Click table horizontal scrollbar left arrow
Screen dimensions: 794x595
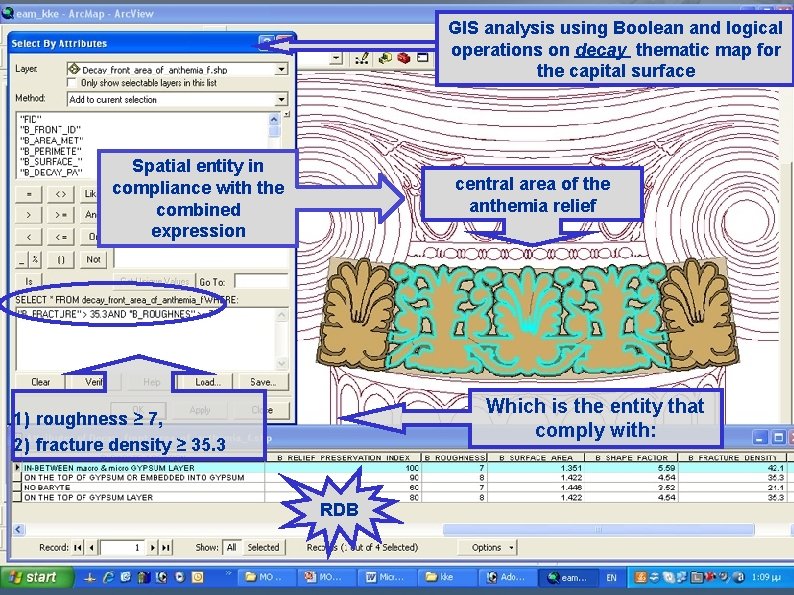coord(18,530)
